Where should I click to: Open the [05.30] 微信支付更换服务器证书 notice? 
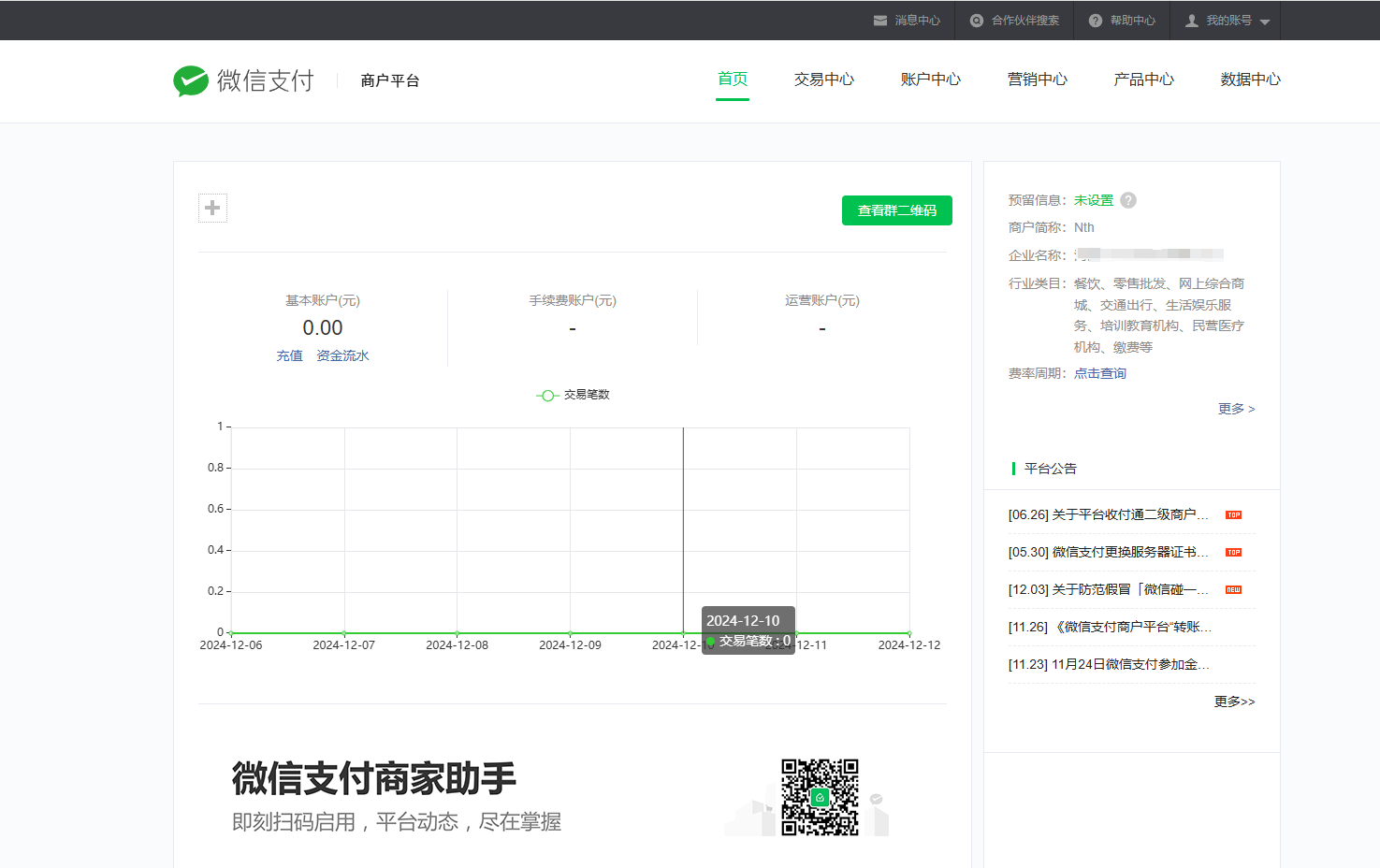coord(1109,553)
